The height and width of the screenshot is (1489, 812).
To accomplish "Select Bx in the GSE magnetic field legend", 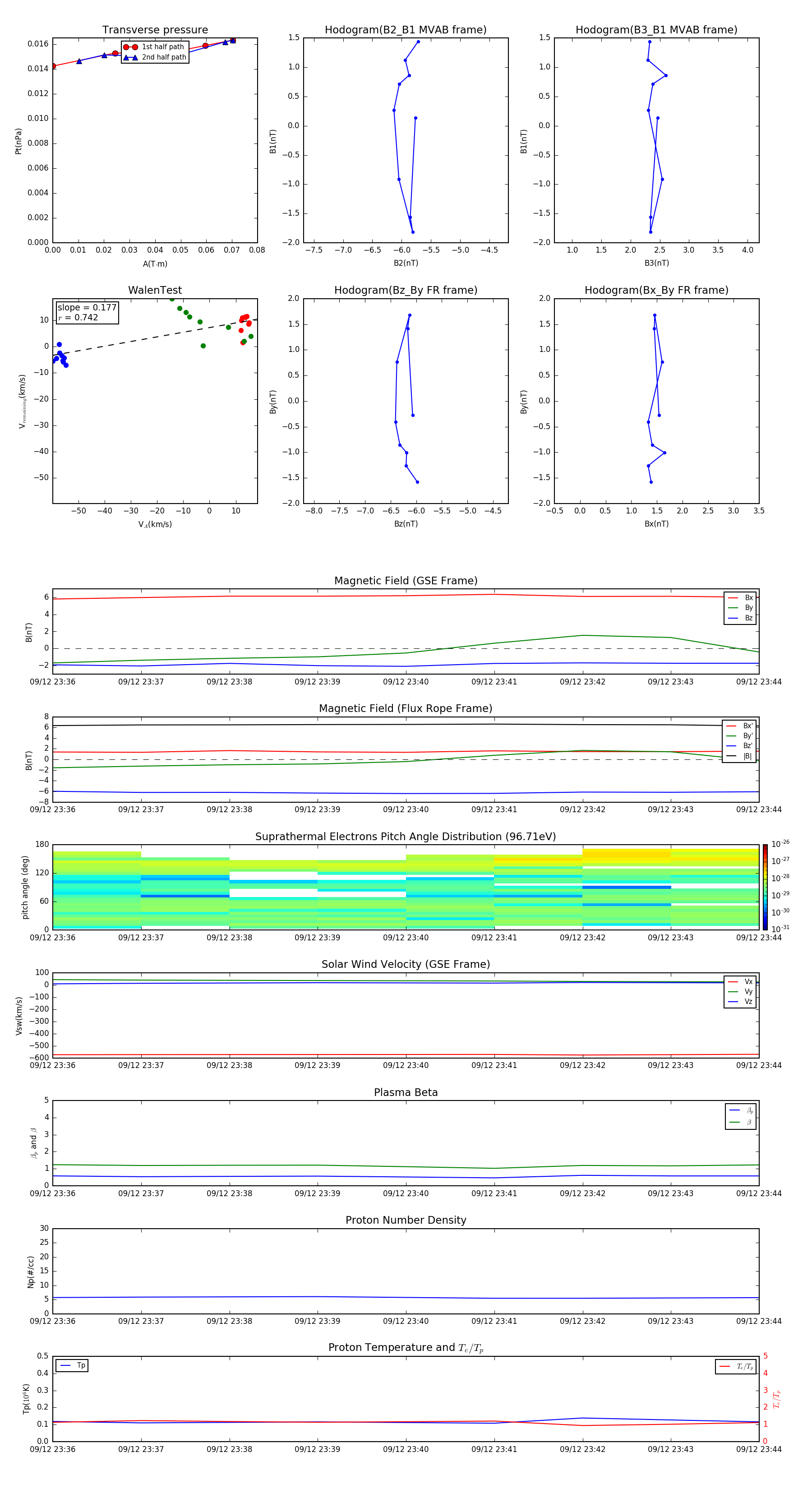I will pos(740,598).
